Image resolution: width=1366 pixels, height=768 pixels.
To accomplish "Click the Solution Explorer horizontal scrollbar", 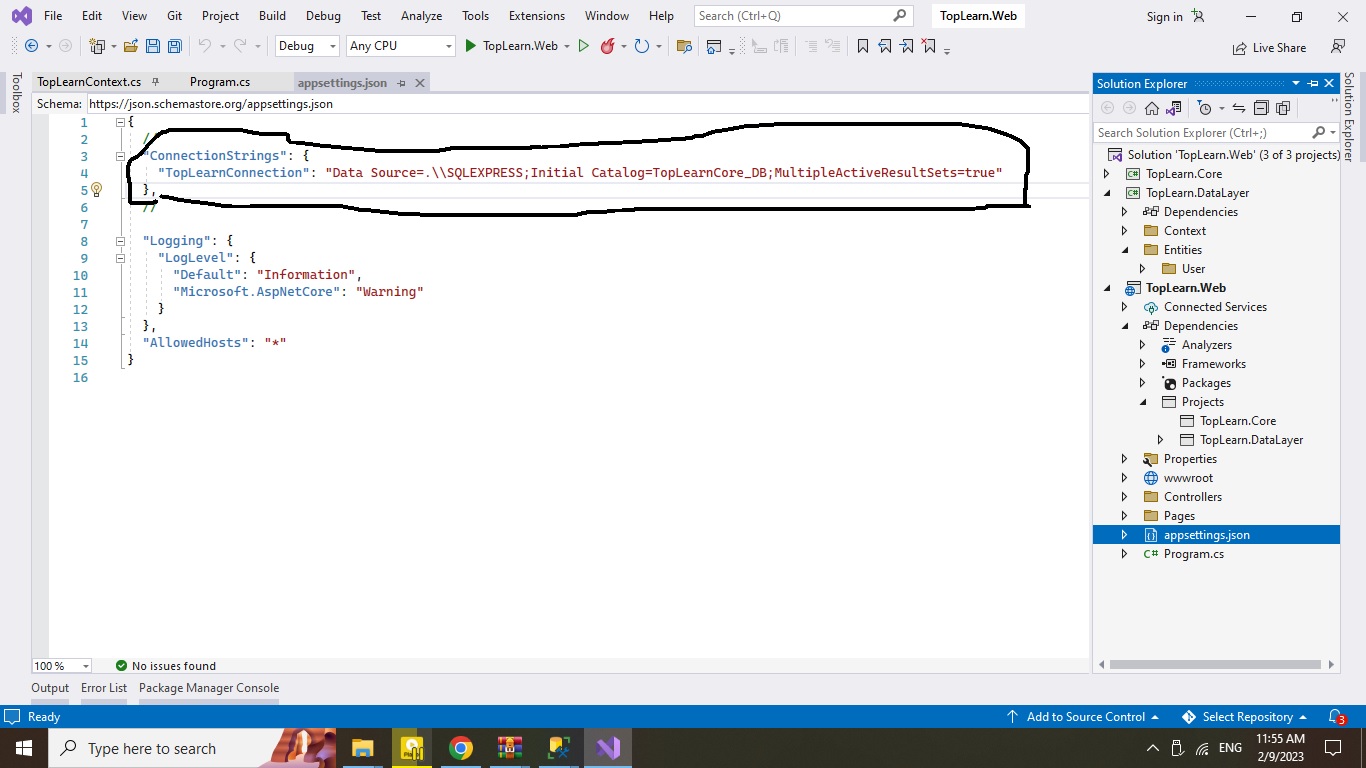I will click(1215, 665).
